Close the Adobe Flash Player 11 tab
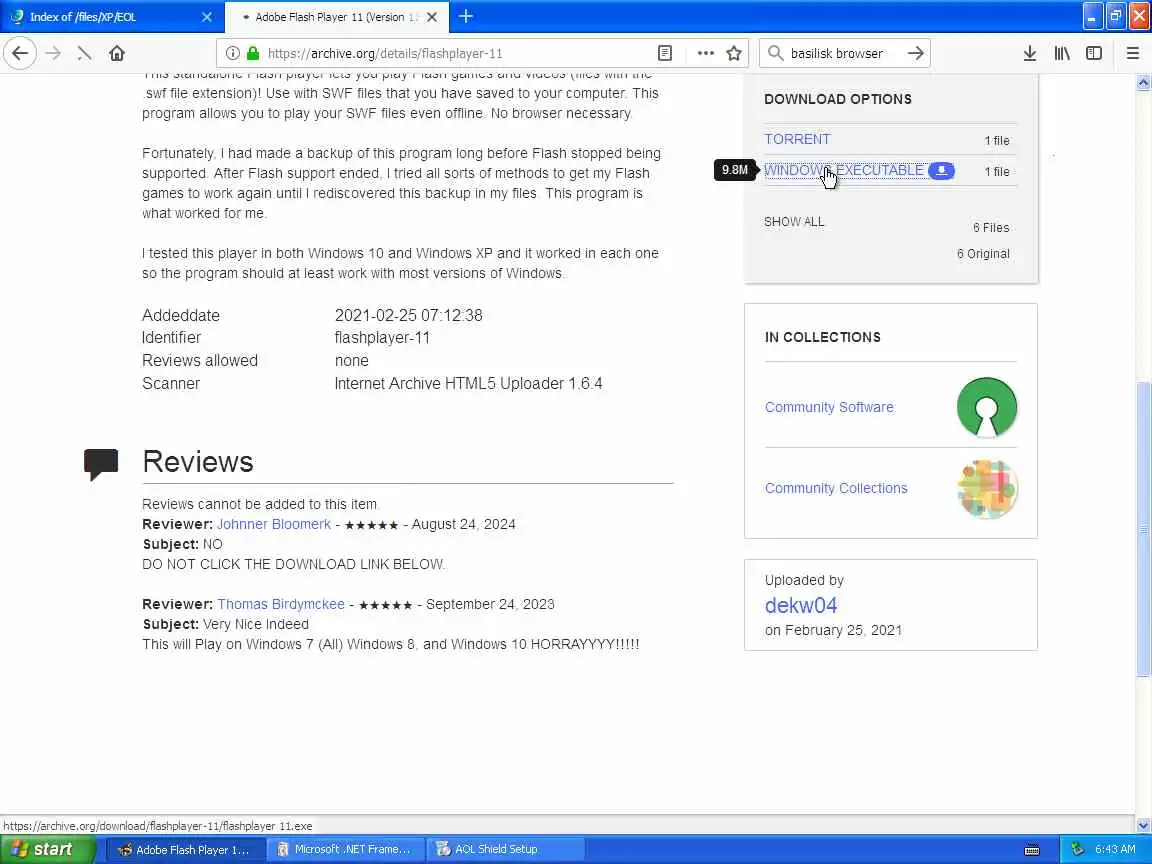Image resolution: width=1152 pixels, height=864 pixels. click(432, 16)
